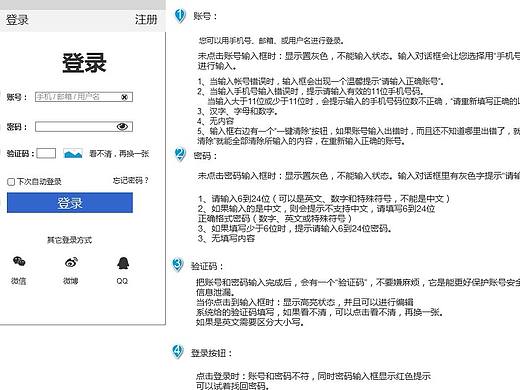Click the line 3、无填写内容
Screen dimensions: 520x390
click(x=226, y=238)
